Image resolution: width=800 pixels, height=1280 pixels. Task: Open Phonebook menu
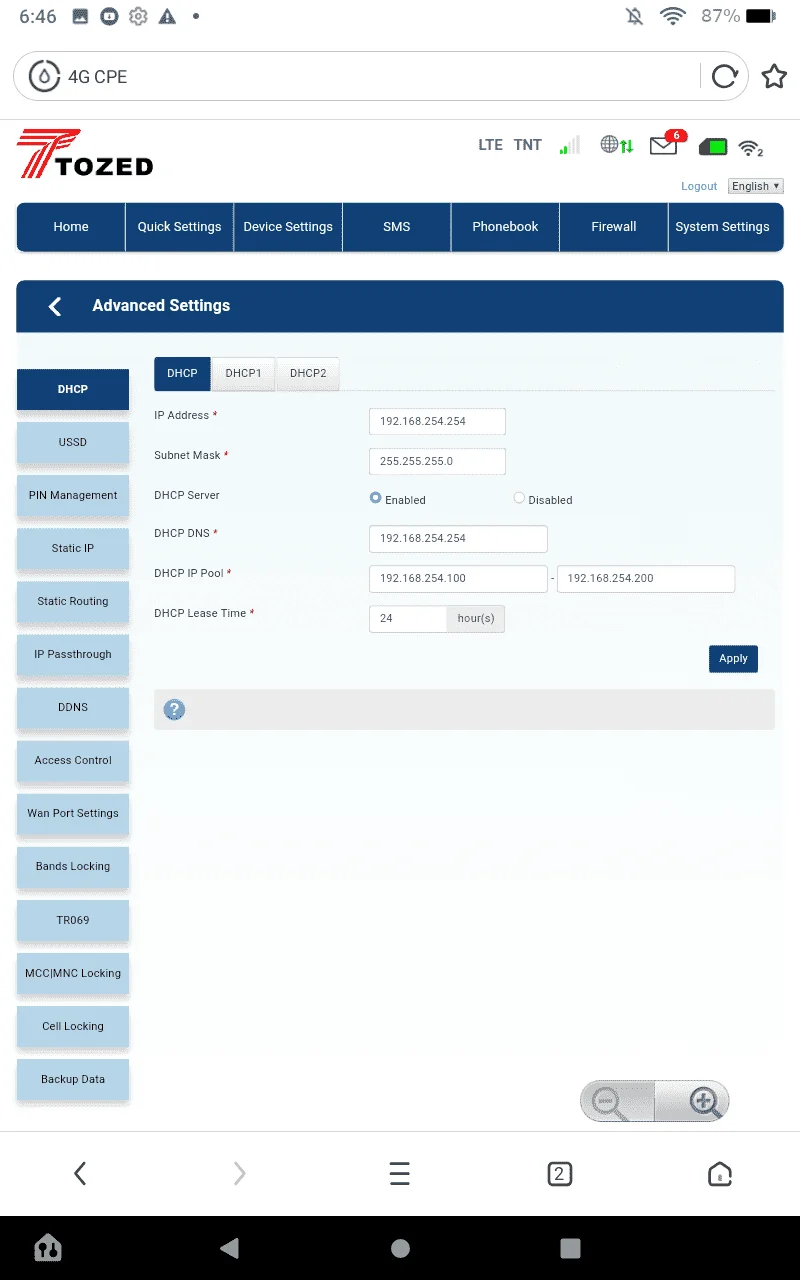pyautogui.click(x=505, y=227)
